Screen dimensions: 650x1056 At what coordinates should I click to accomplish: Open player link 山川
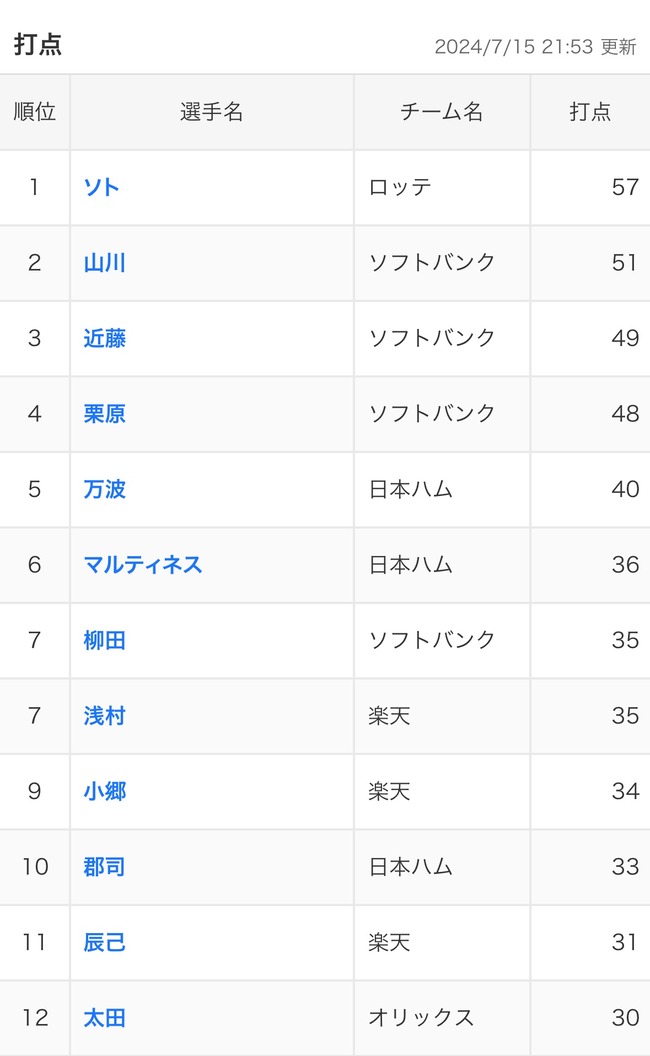click(104, 263)
